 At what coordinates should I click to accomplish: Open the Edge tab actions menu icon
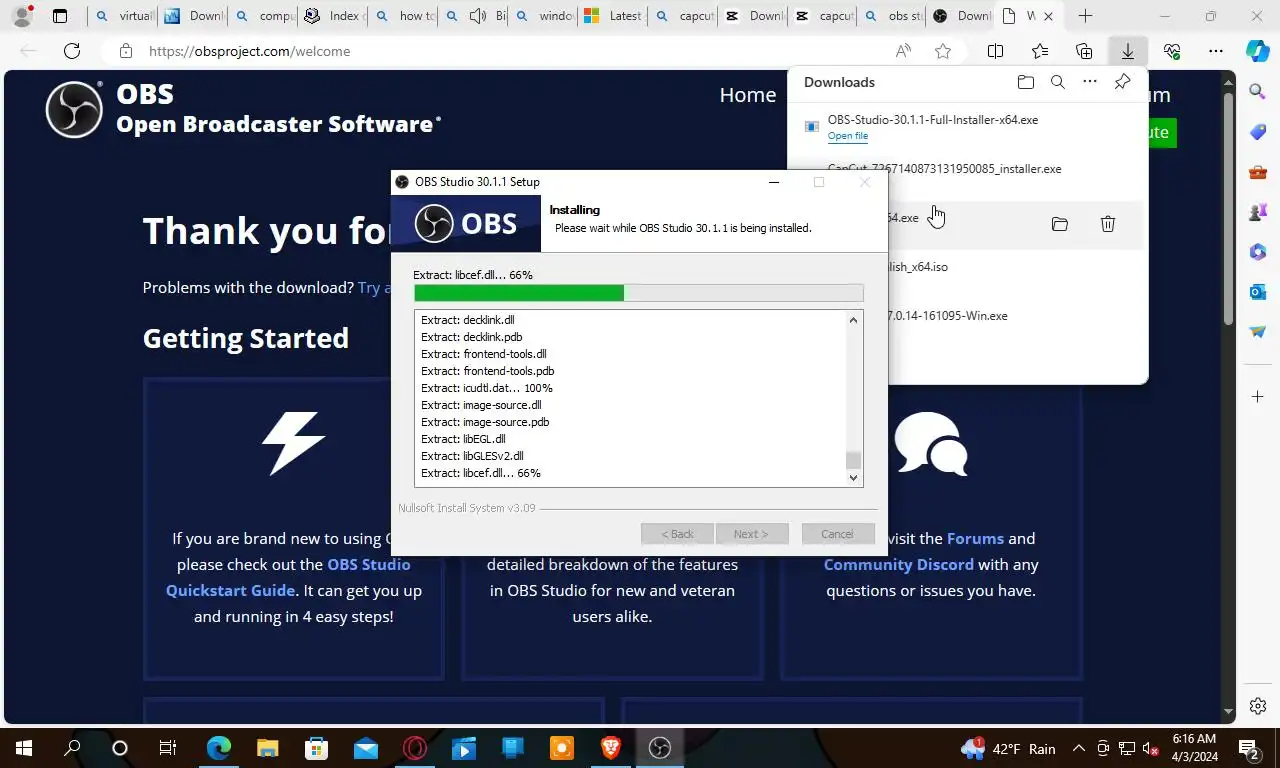(x=60, y=16)
